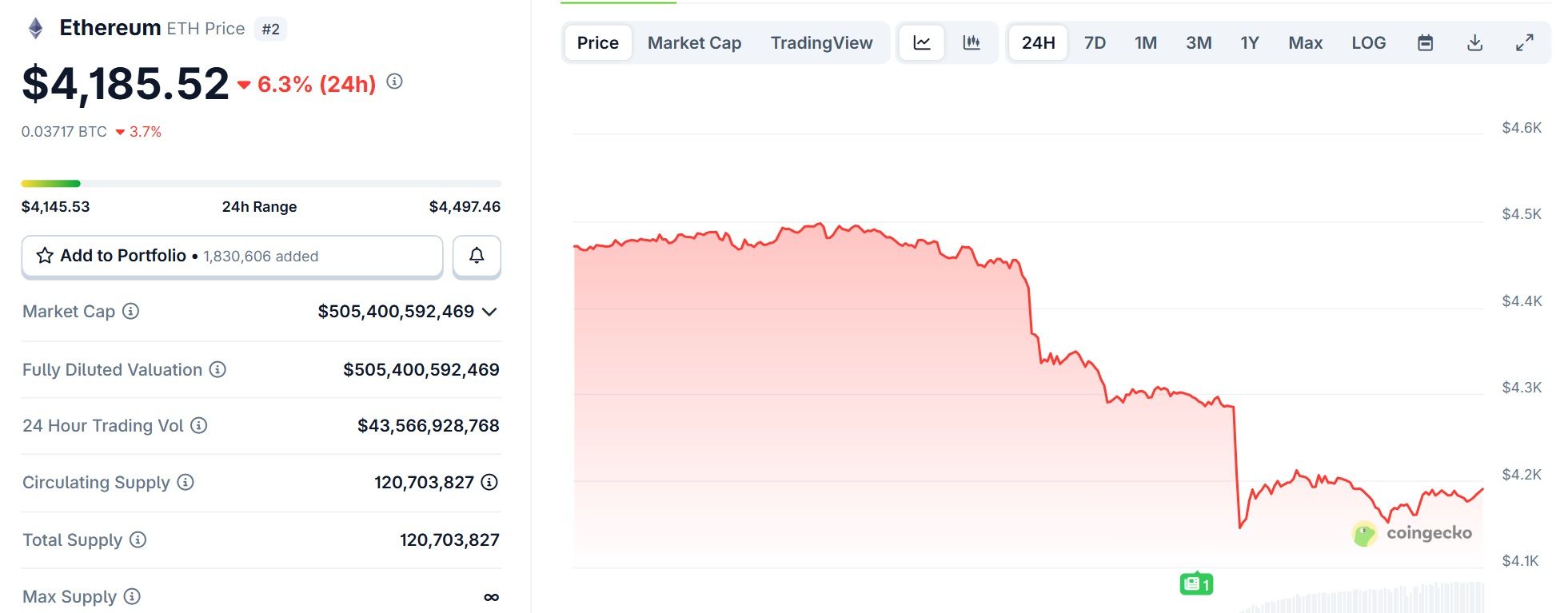Click the green news marker on chart
1568x613 pixels.
[x=1196, y=584]
